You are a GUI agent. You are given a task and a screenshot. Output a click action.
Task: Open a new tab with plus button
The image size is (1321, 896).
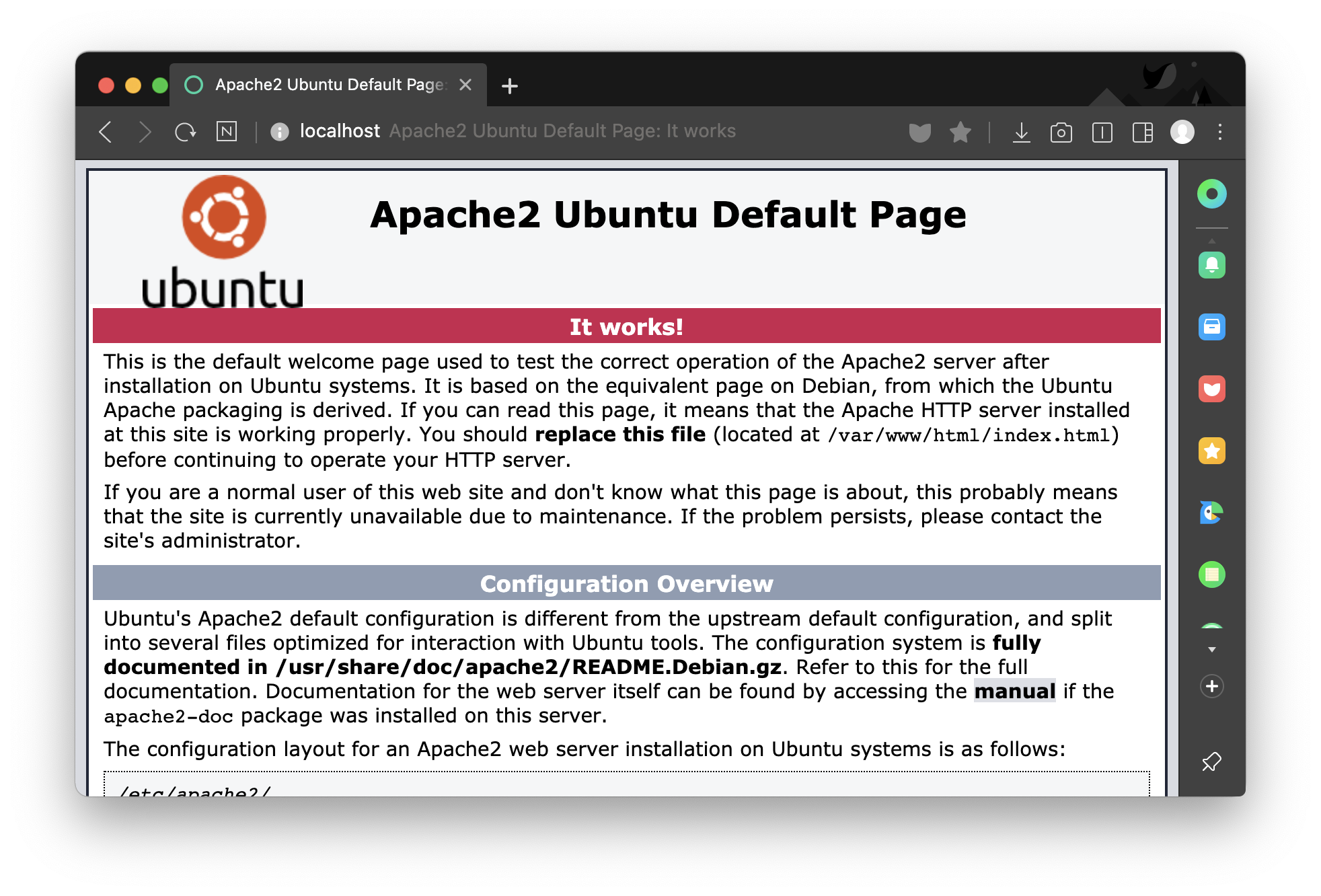(x=510, y=86)
